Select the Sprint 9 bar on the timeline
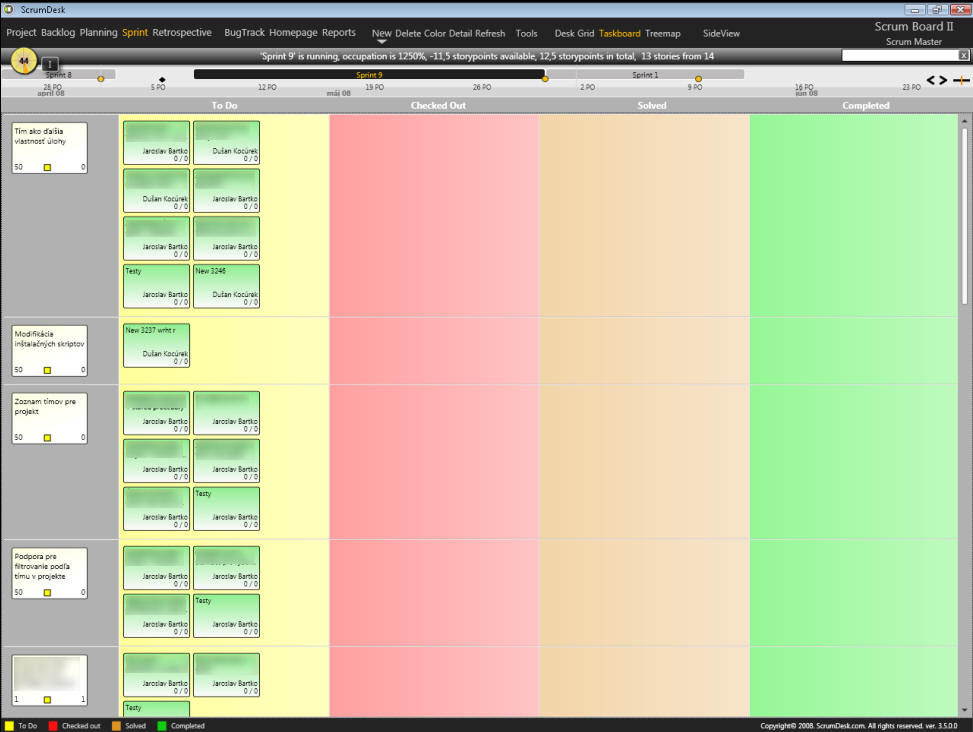 coord(369,74)
